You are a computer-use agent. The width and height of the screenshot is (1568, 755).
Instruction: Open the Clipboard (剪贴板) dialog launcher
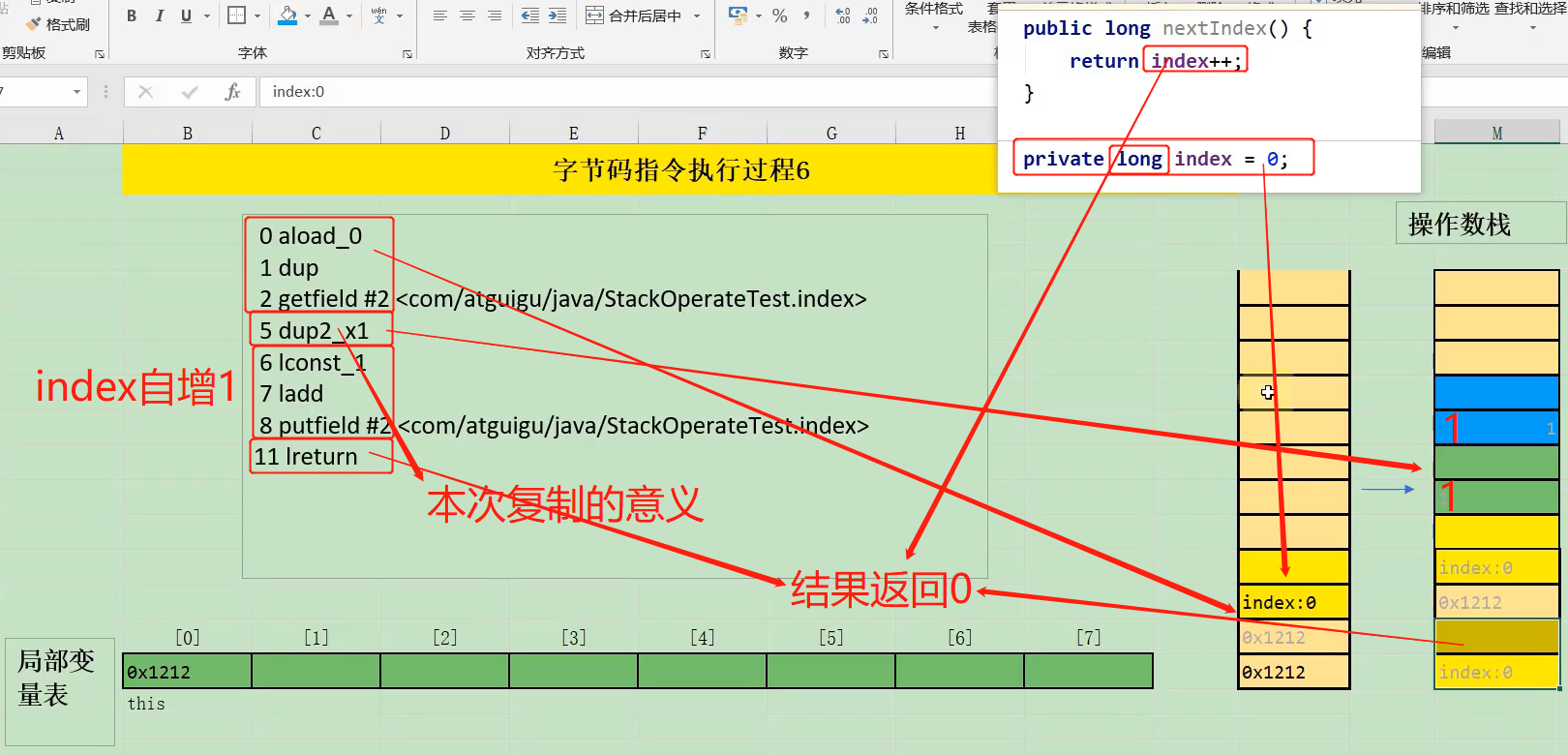pos(99,54)
